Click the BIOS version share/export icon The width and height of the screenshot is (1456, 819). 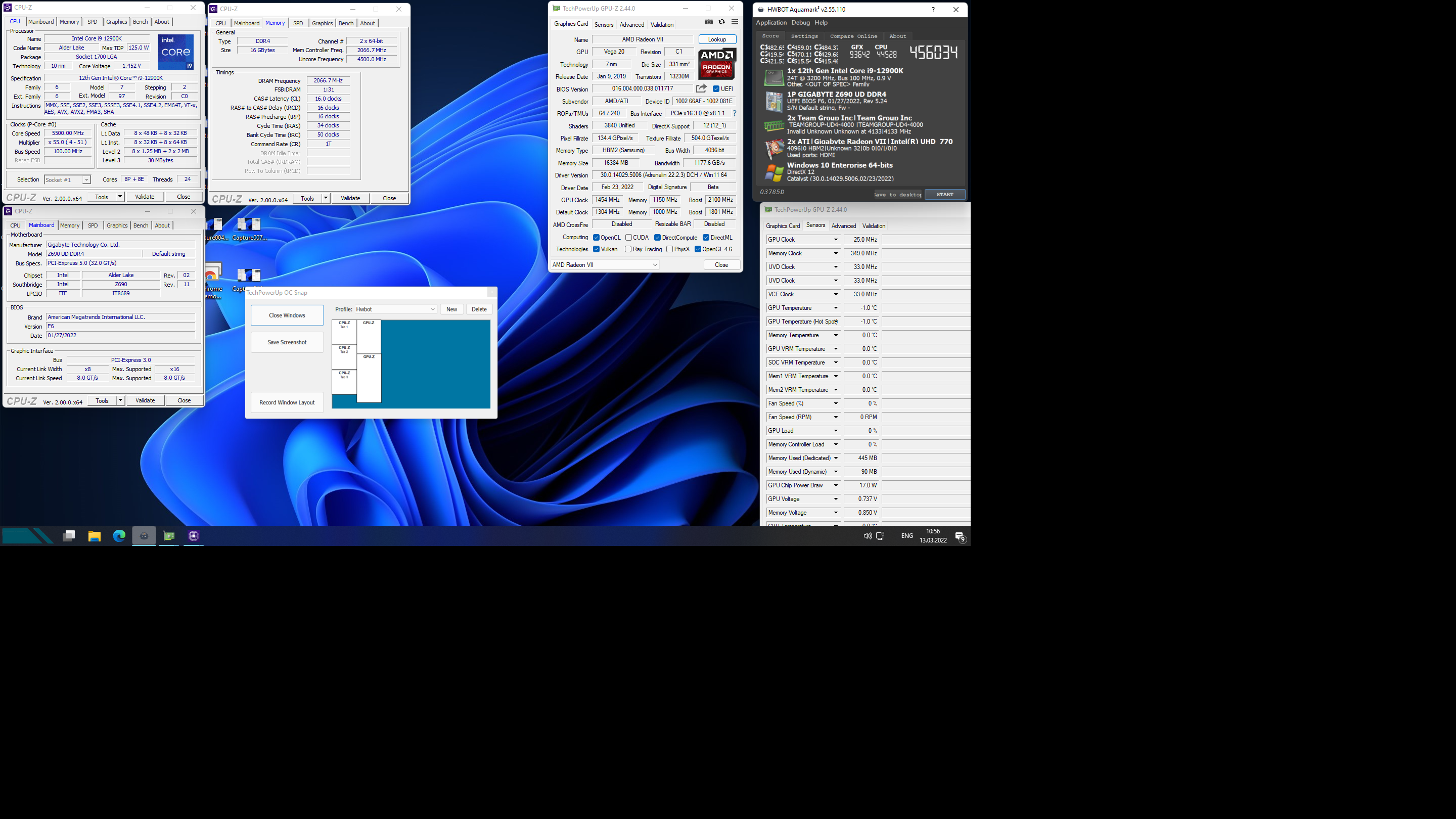(x=701, y=89)
